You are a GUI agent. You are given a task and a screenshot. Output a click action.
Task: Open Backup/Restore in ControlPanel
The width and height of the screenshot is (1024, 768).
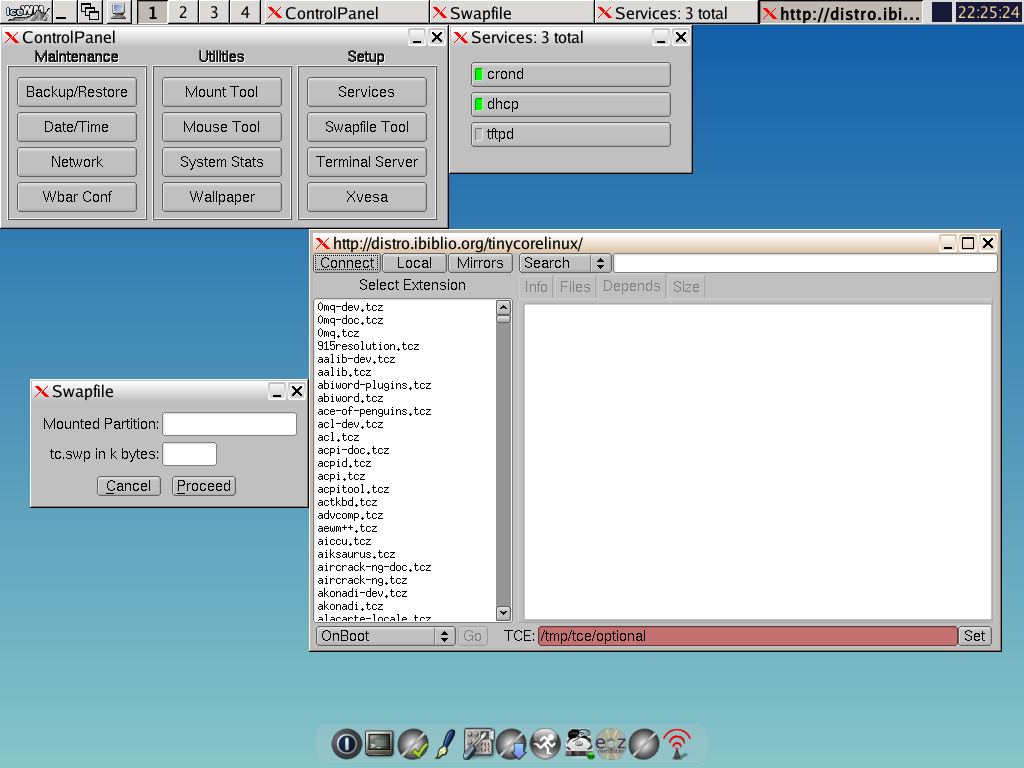(77, 92)
